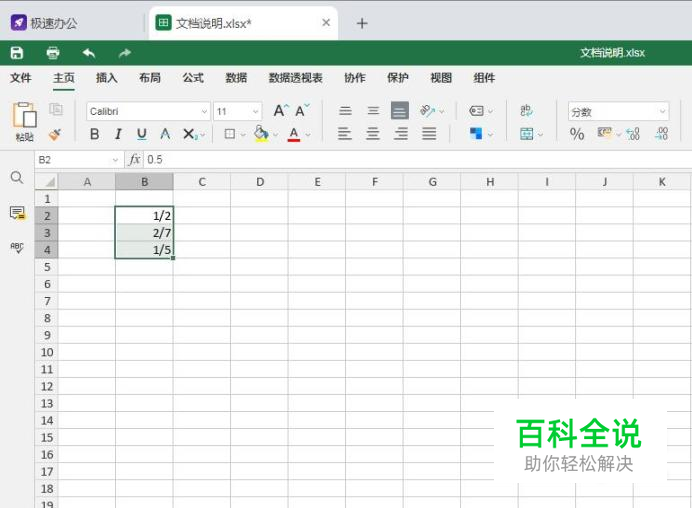The width and height of the screenshot is (692, 508).
Task: Click the currency format icon
Action: [x=604, y=132]
